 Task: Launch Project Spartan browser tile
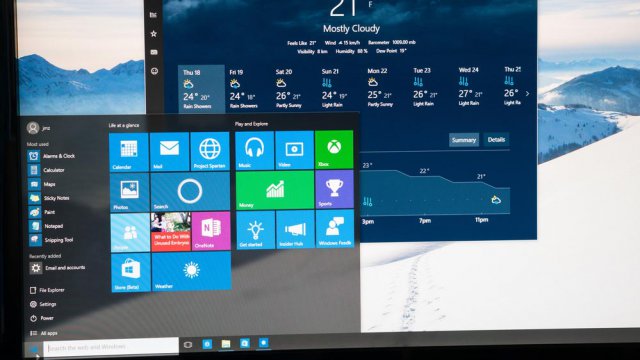click(x=210, y=151)
